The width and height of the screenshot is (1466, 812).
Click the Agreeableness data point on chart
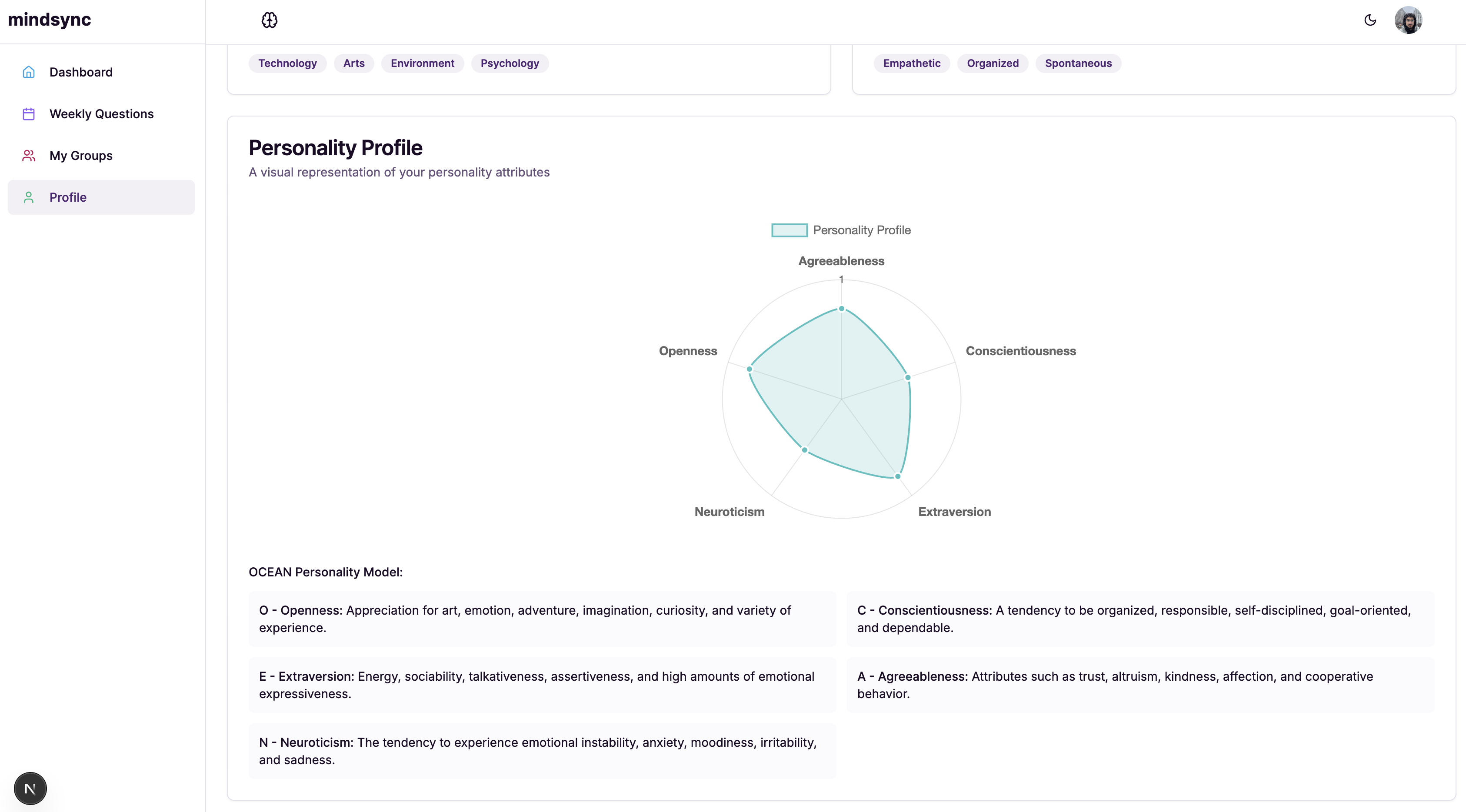pyautogui.click(x=841, y=309)
